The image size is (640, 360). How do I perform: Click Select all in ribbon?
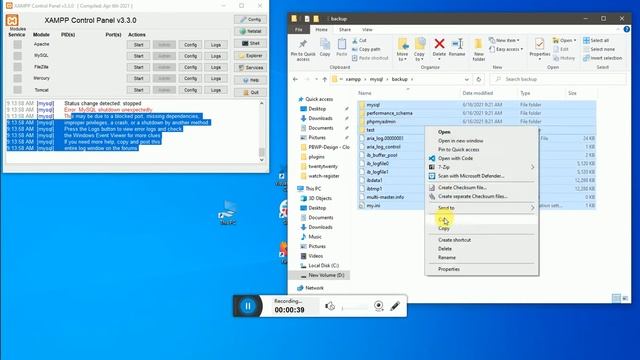[596, 40]
